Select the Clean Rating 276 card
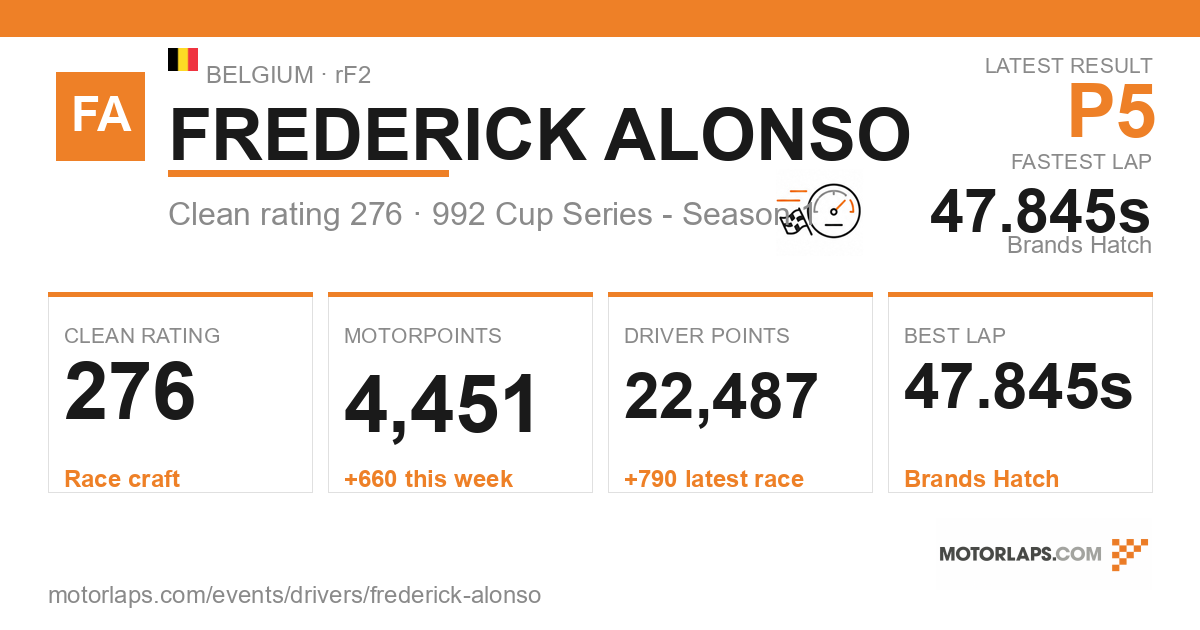 180,393
